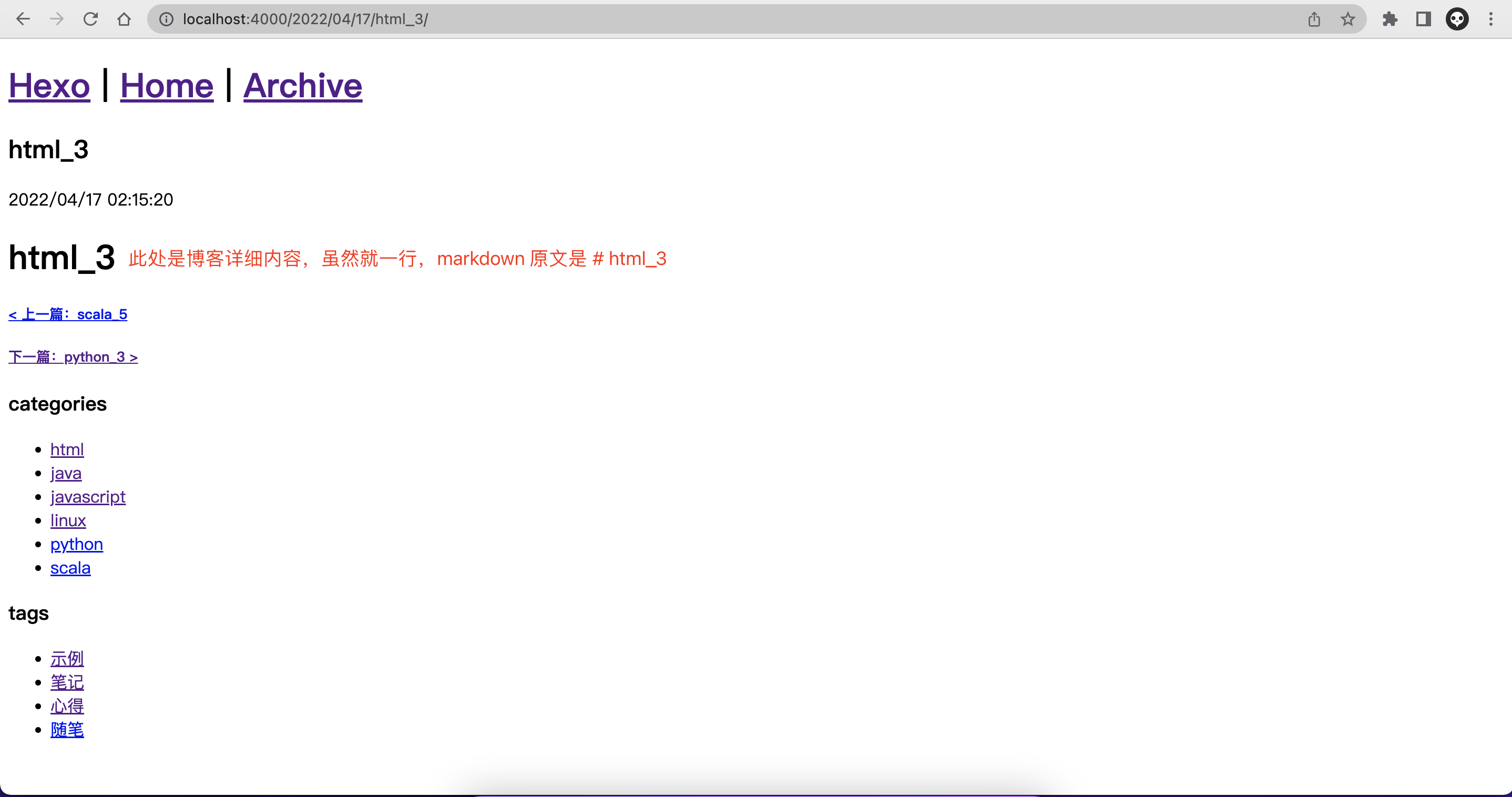Open previous post scala_5
Screen dimensions: 1512x797
[x=67, y=314]
